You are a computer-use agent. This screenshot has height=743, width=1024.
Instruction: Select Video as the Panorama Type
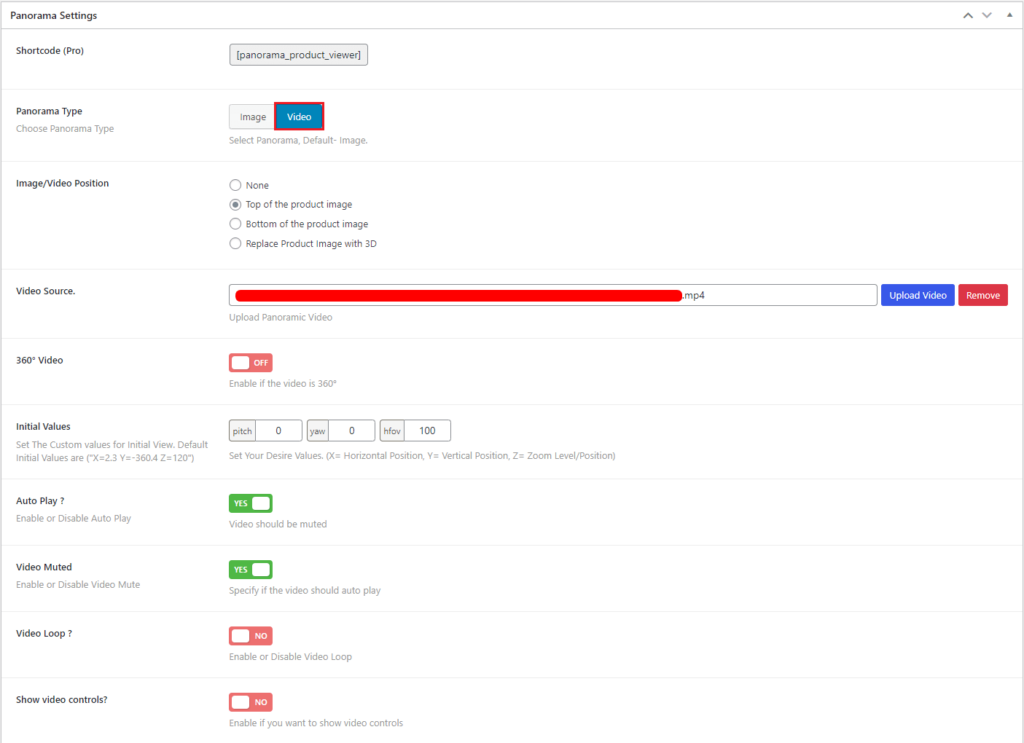pos(299,116)
